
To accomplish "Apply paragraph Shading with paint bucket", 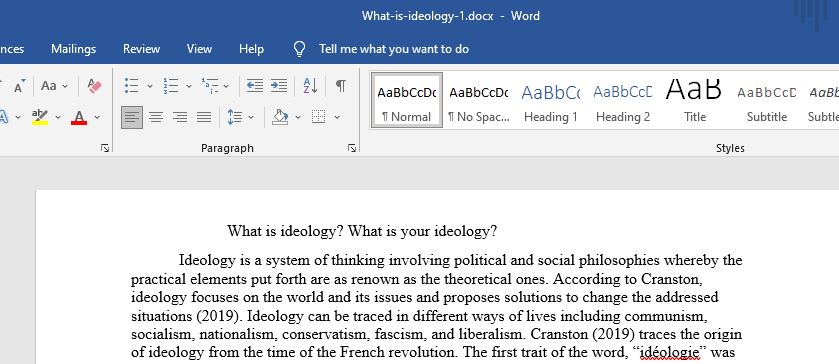I will point(280,117).
